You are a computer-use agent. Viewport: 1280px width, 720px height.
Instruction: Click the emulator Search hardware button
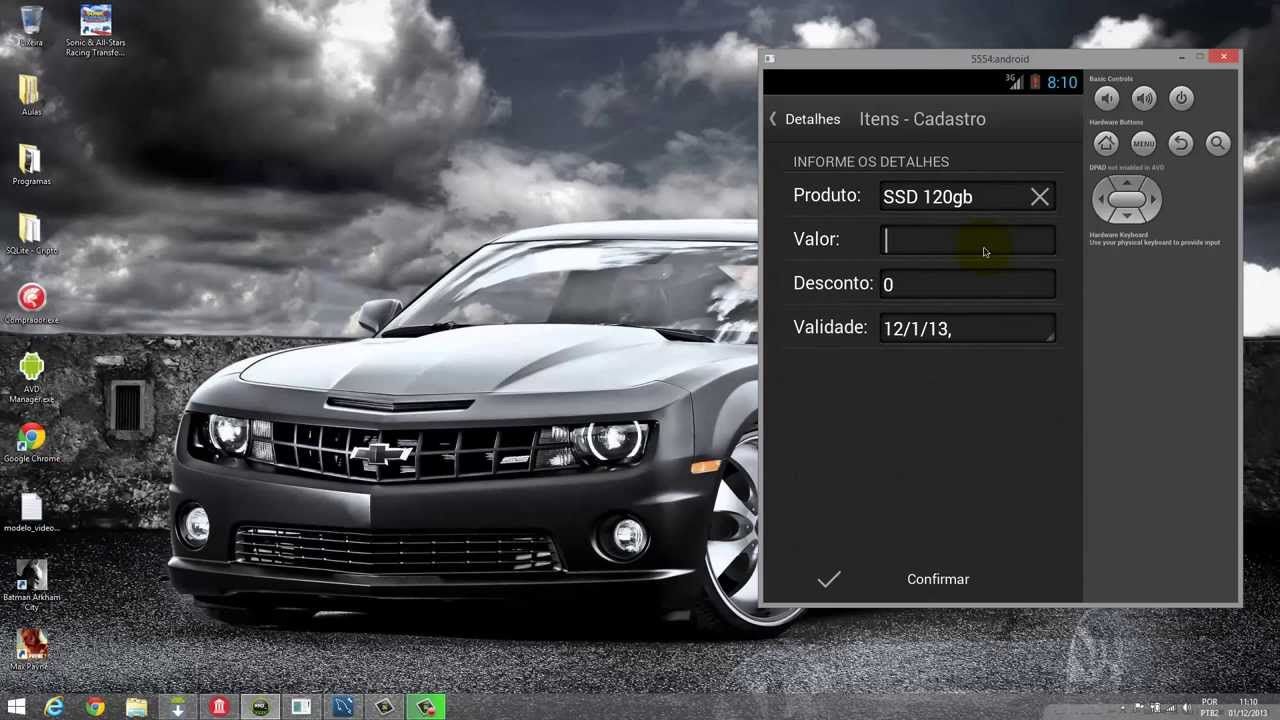[1218, 144]
